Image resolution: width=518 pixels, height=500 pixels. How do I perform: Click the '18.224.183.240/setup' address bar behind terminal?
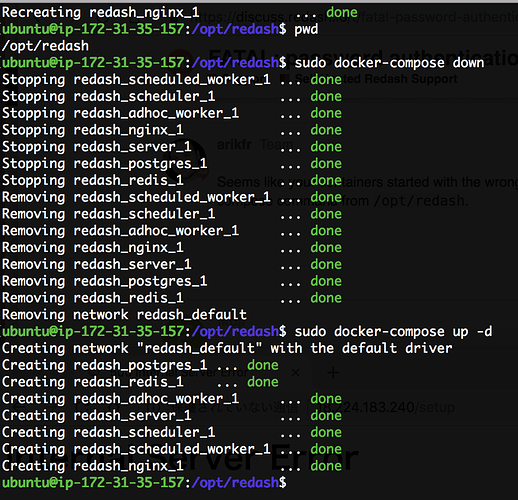pyautogui.click(x=386, y=407)
